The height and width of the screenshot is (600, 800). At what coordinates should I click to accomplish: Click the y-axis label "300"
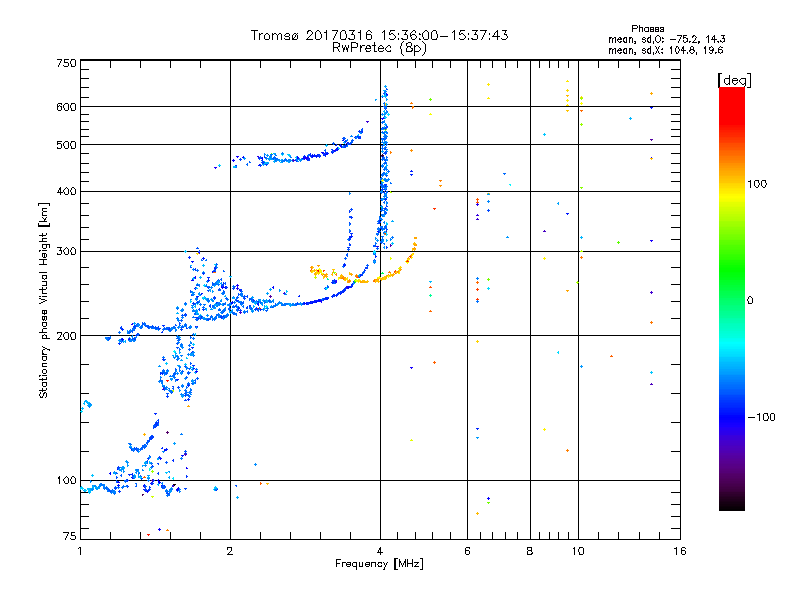coord(66,251)
